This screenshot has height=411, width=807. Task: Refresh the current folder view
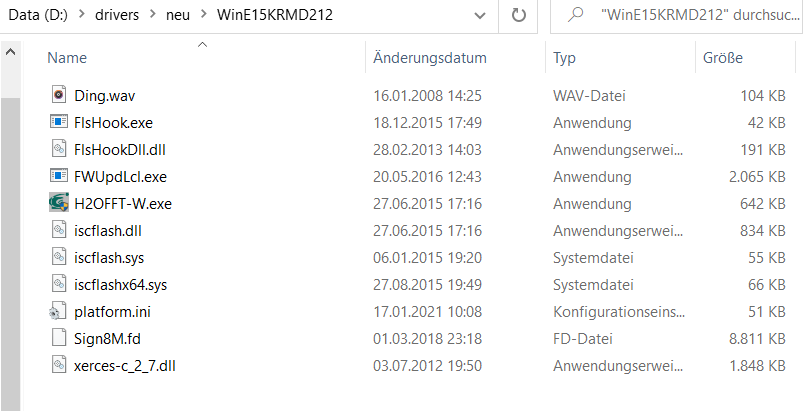click(x=518, y=15)
